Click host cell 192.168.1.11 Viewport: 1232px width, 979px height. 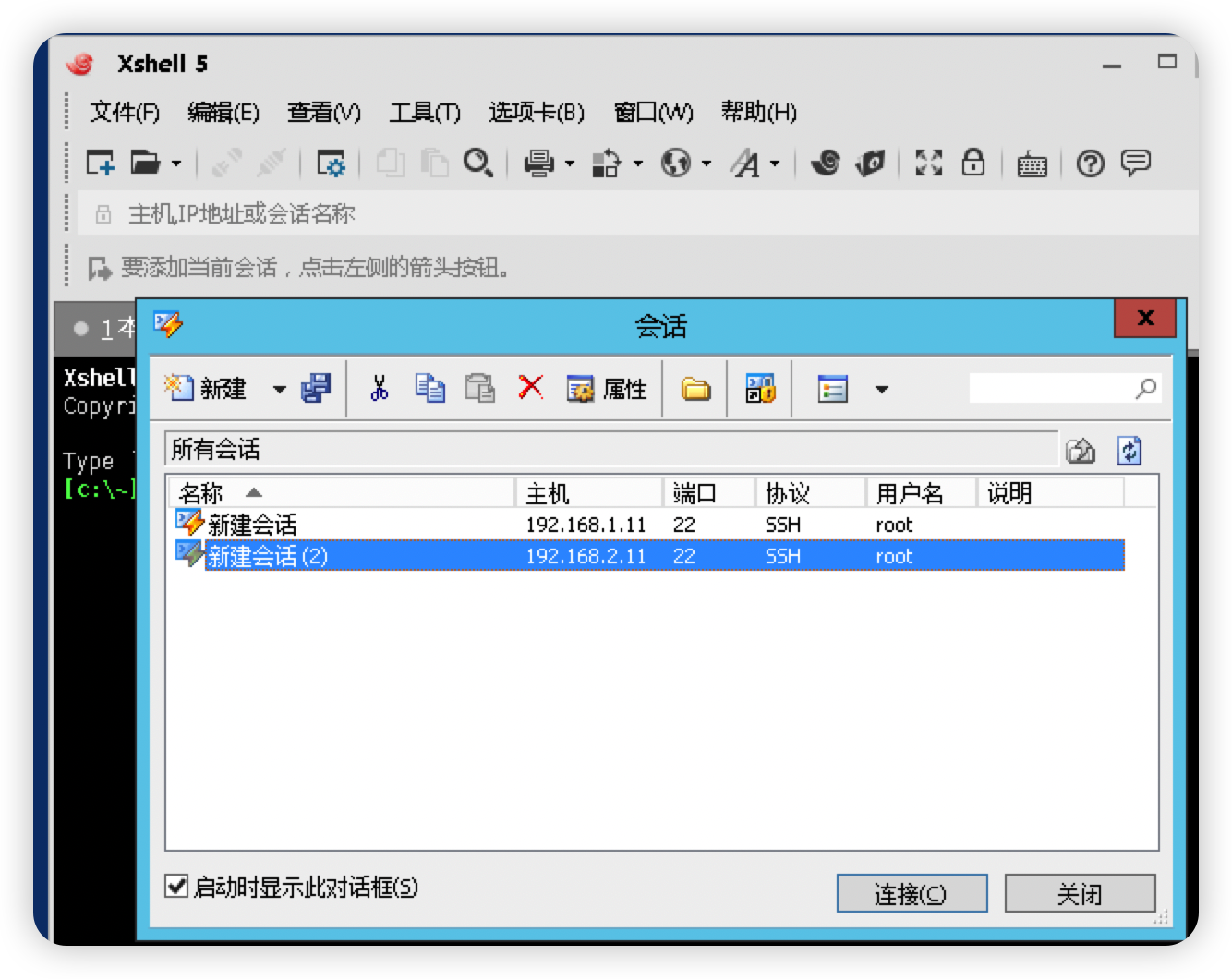click(x=586, y=525)
